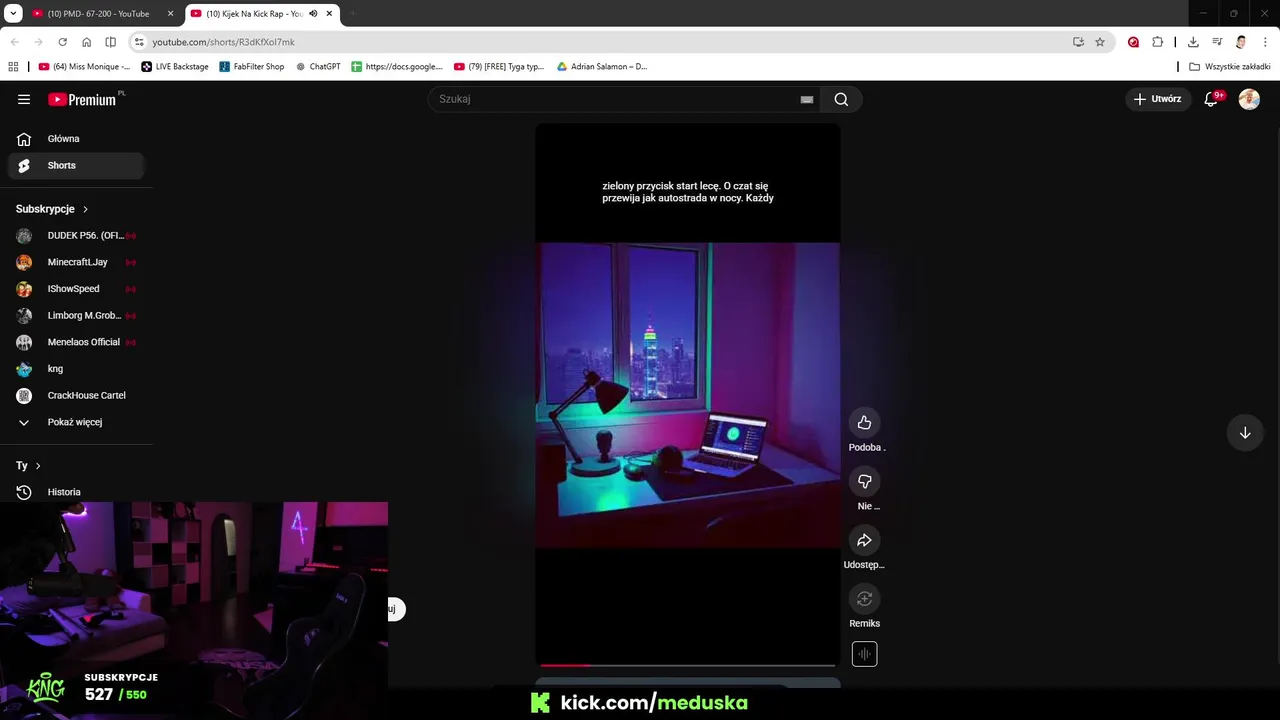Screen dimensions: 1280x720
Task: Expand the Ty section chevron
Action: pos(38,466)
